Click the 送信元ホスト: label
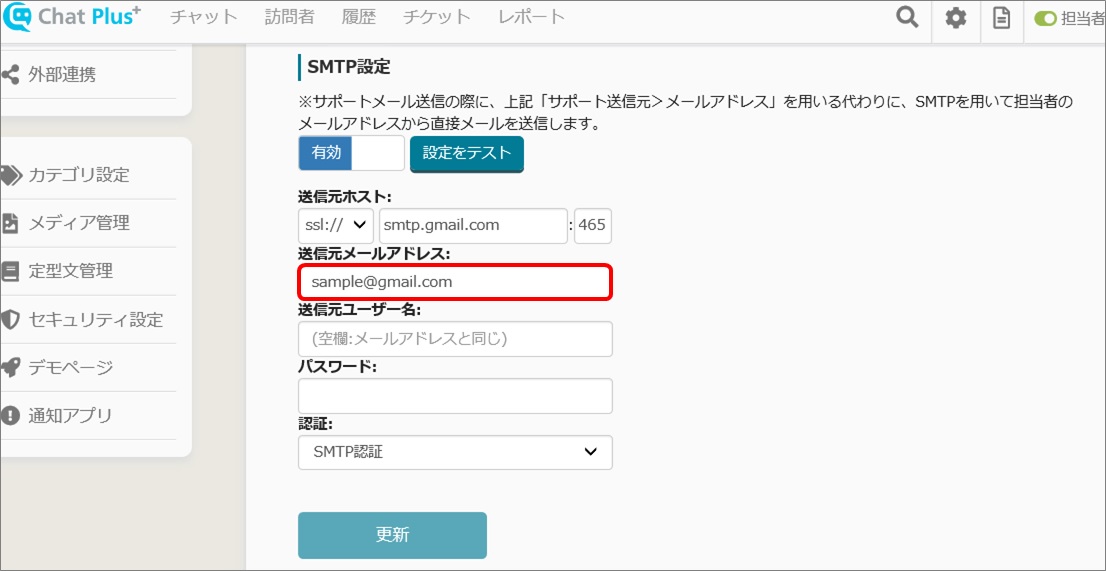Viewport: 1106px width, 571px height. tap(345, 197)
